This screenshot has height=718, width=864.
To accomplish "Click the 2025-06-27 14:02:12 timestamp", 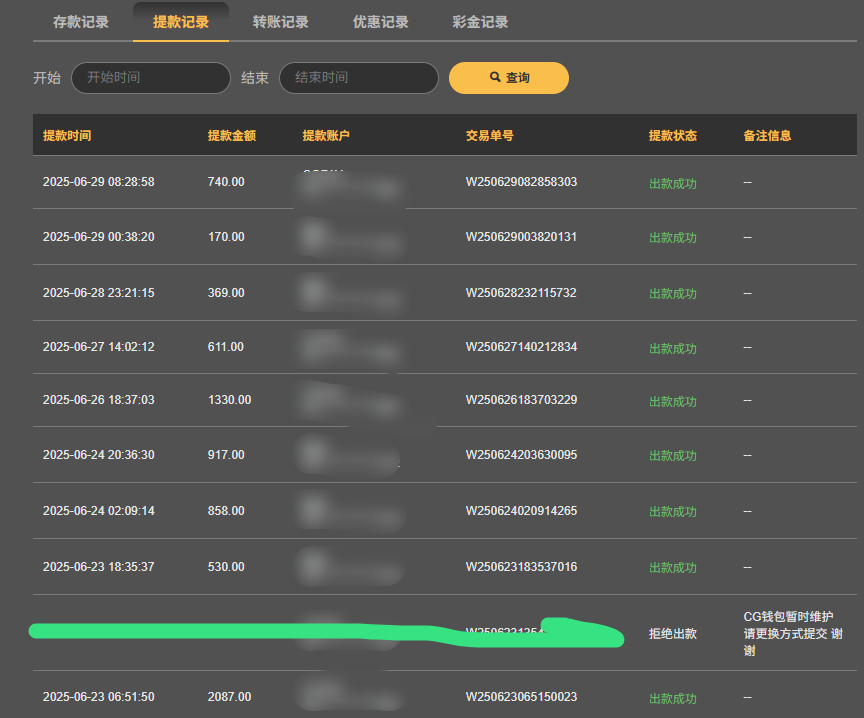I will coord(99,347).
